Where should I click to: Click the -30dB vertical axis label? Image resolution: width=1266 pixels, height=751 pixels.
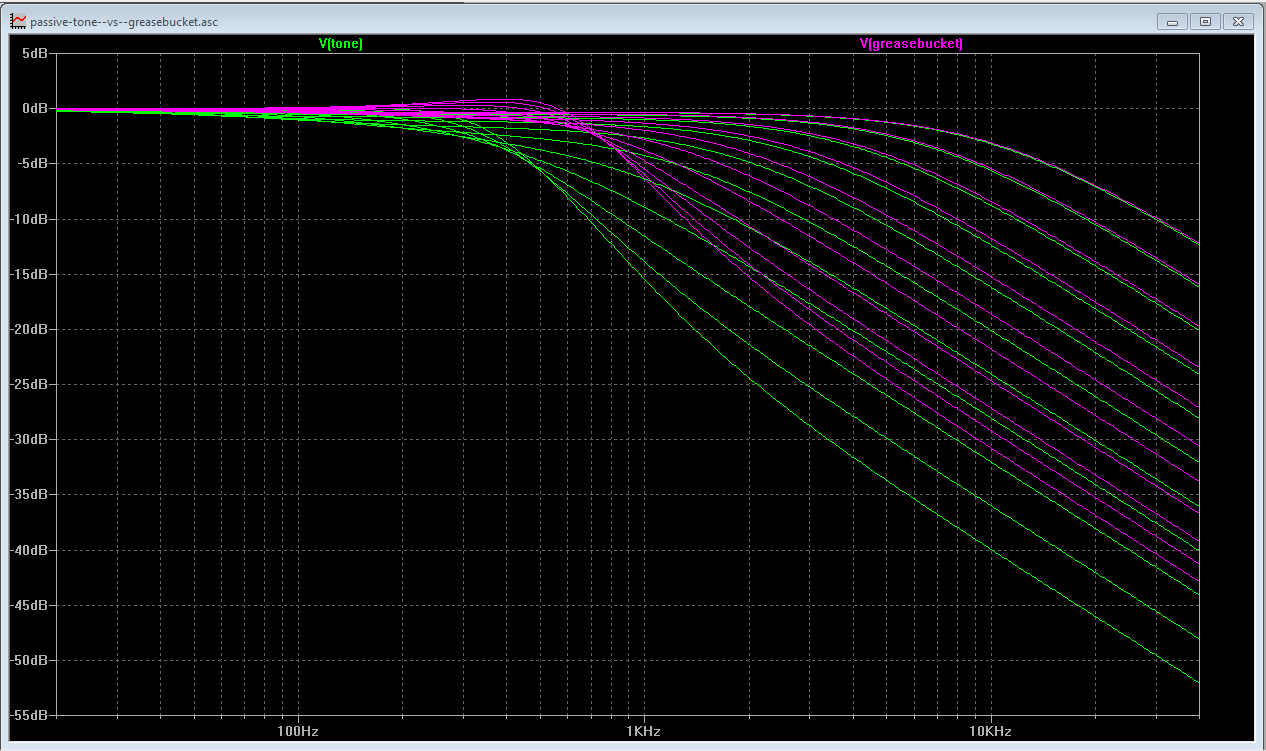[x=29, y=440]
